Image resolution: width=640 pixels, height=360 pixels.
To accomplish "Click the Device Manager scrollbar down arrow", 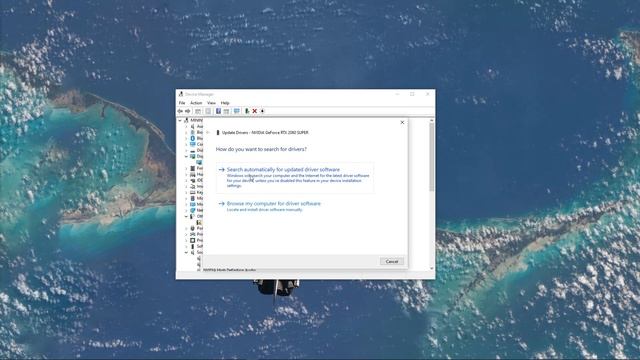I will (432, 268).
